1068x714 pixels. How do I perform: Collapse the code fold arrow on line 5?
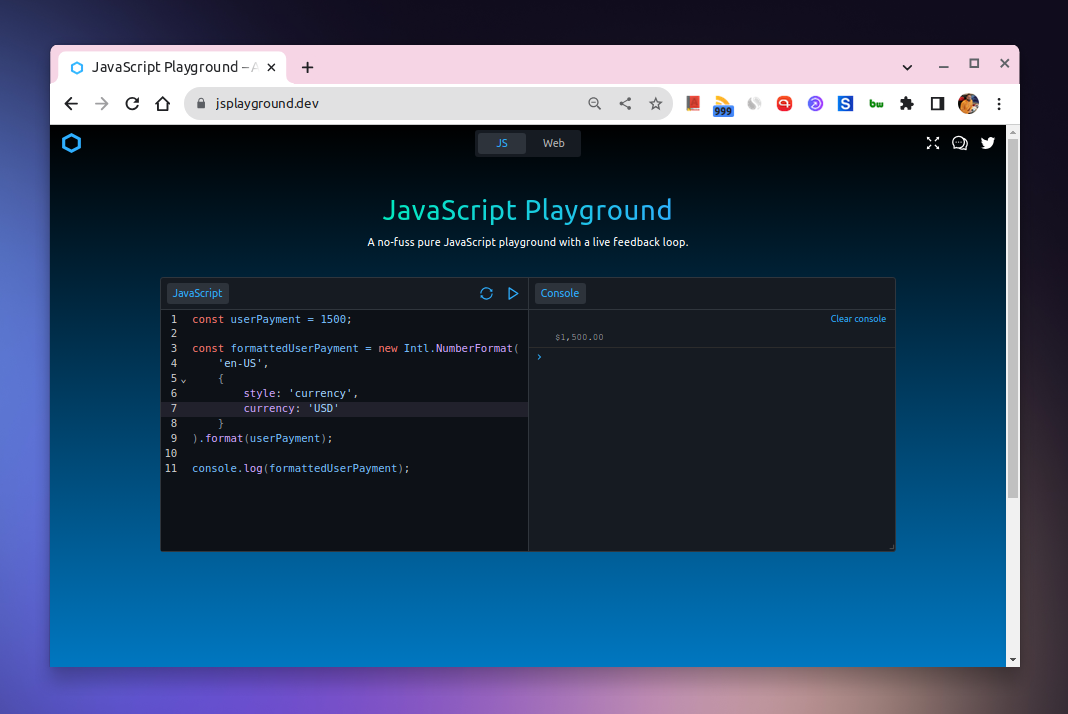(184, 380)
